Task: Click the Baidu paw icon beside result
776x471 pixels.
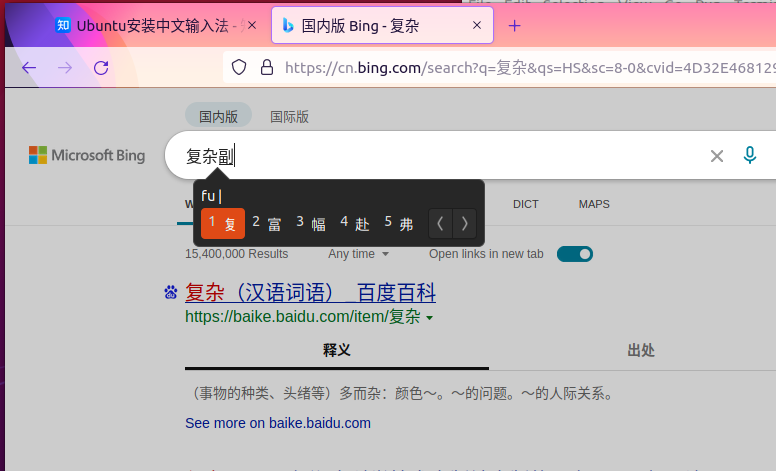Action: [171, 292]
